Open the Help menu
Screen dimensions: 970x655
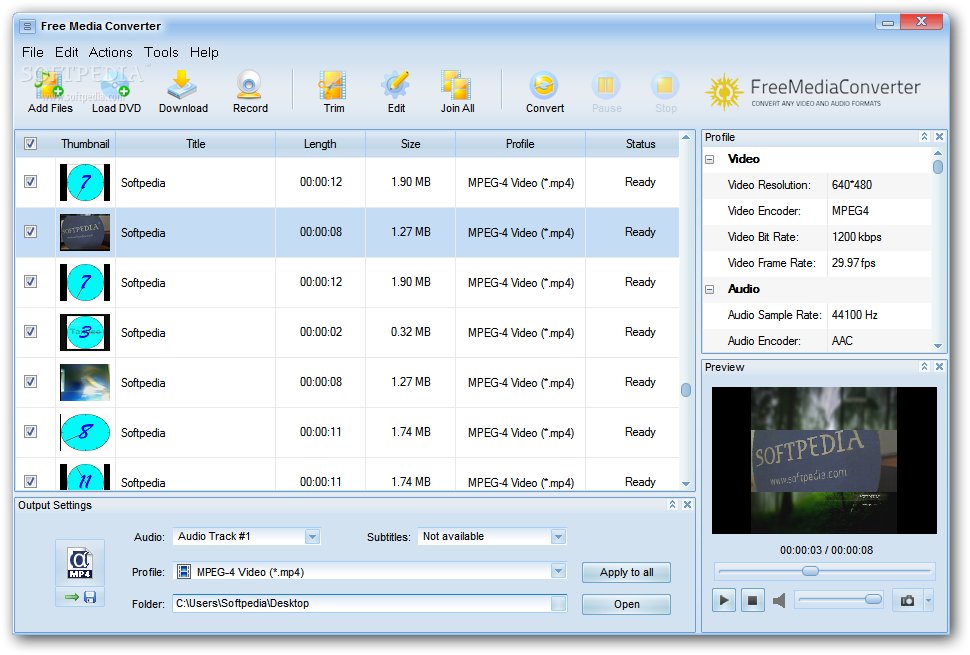tap(204, 53)
